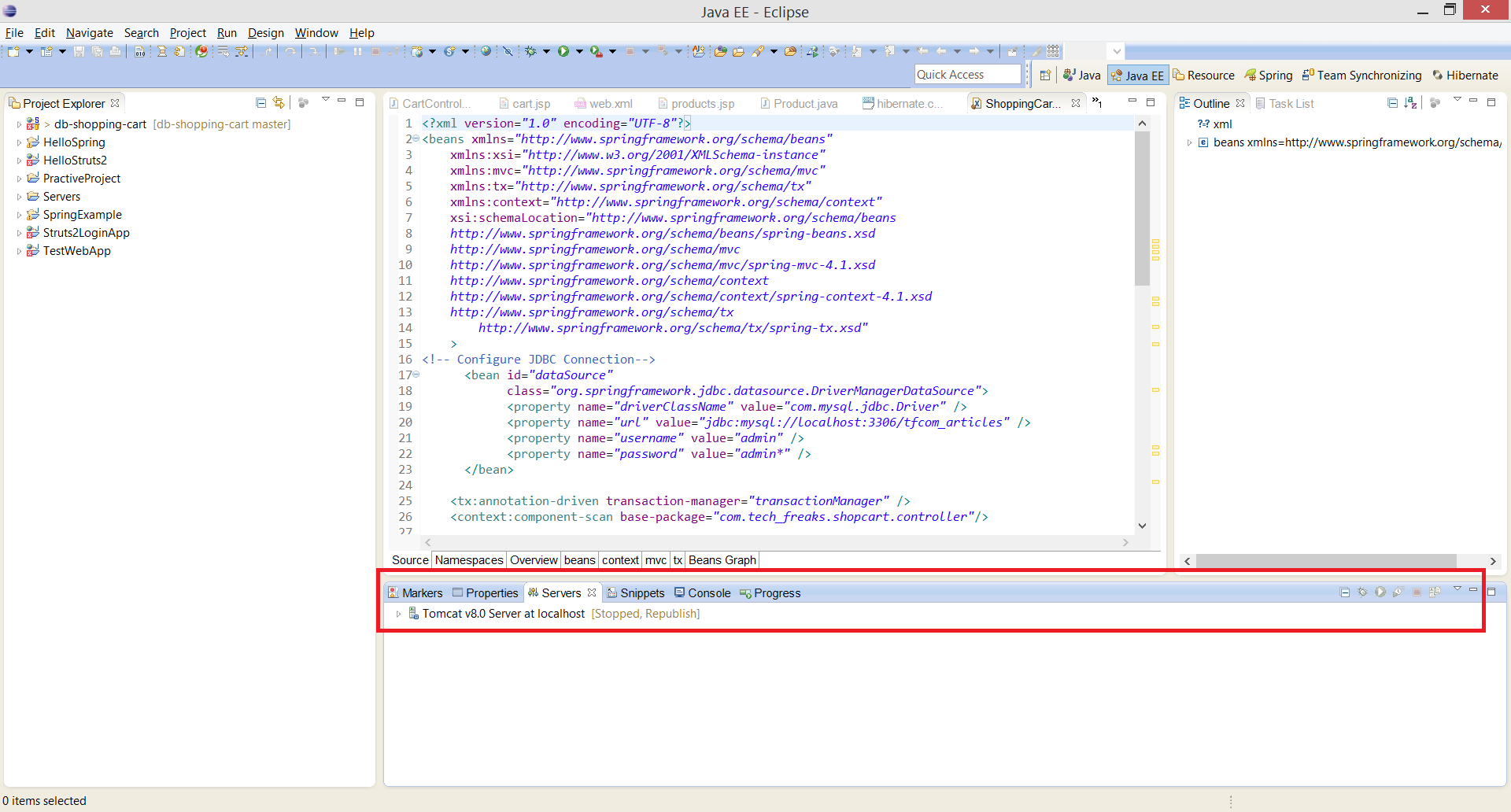Click the grid dots icon at toolbar end
The height and width of the screenshot is (812, 1511).
1053,51
